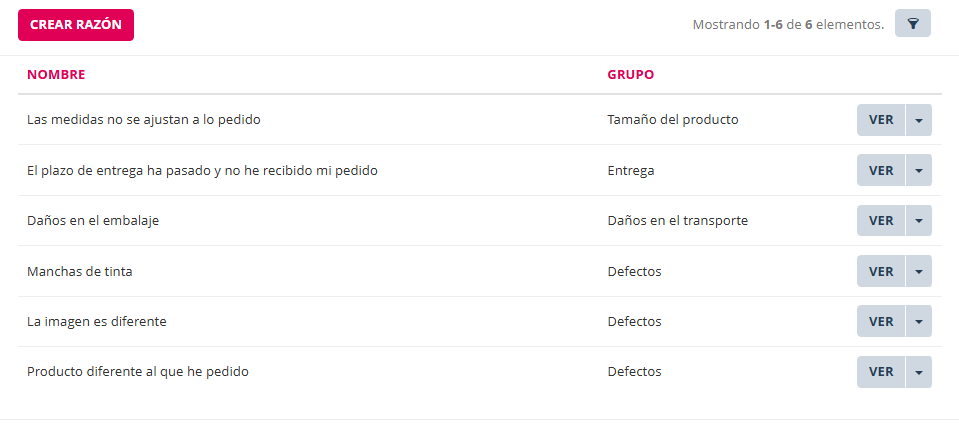The height and width of the screenshot is (438, 959).
Task: Select the 'Producto diferente al que he pedido' text
Action: pos(138,372)
